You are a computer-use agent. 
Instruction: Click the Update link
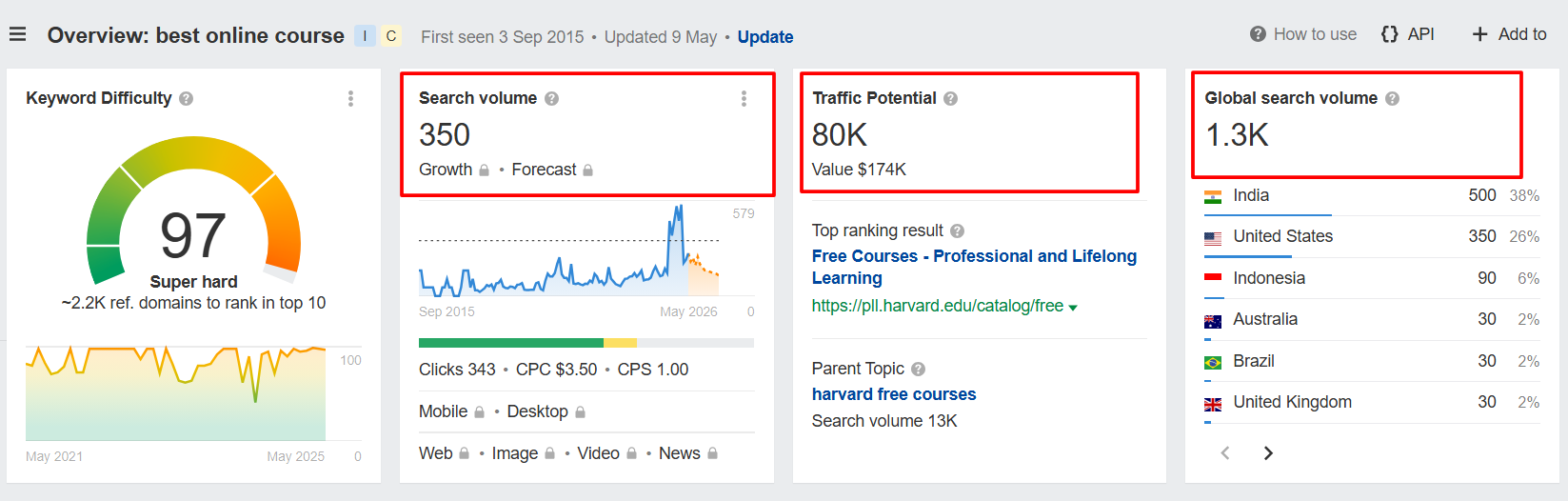coord(764,37)
